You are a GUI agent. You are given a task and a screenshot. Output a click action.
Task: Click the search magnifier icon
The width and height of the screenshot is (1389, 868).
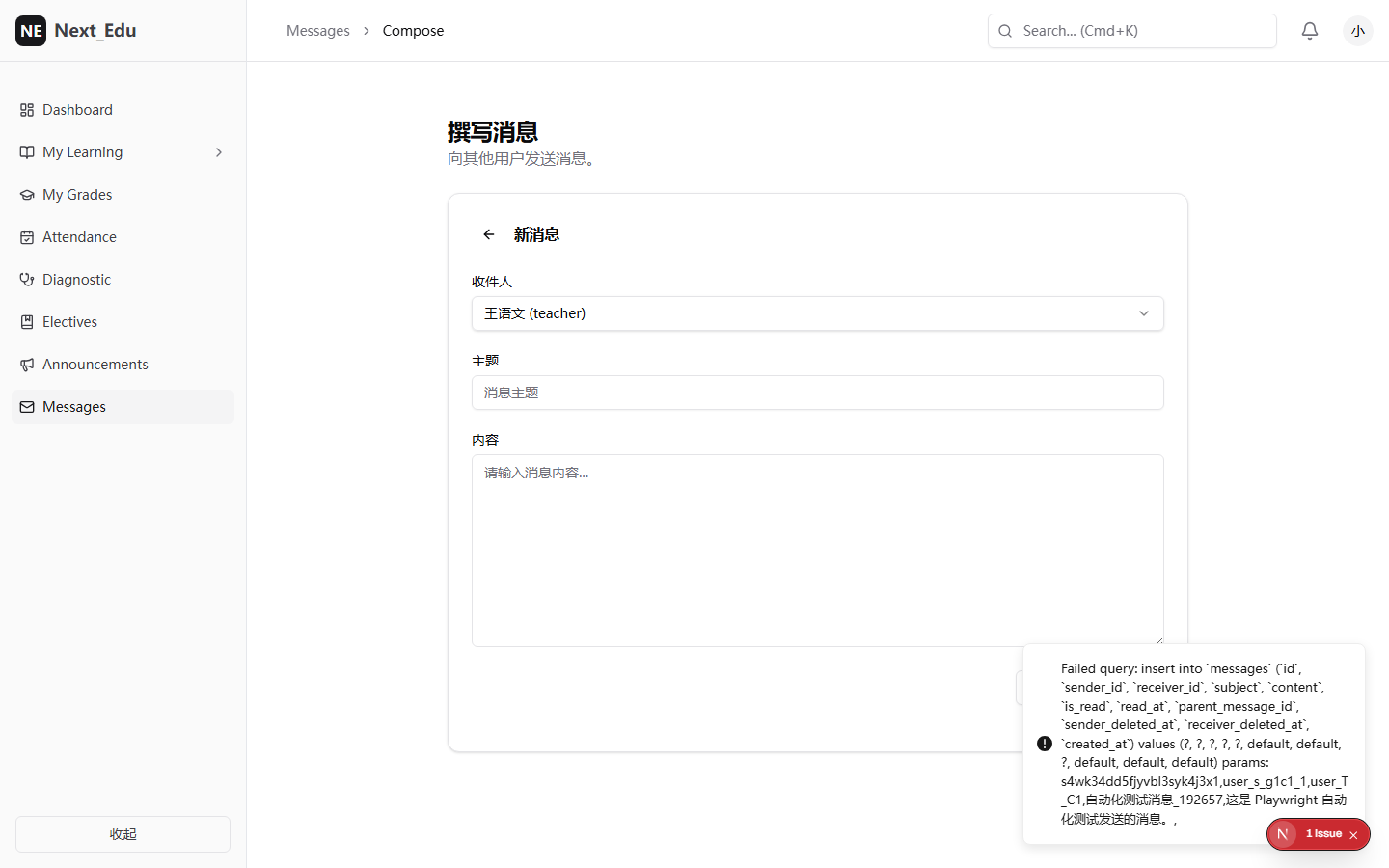1005,31
